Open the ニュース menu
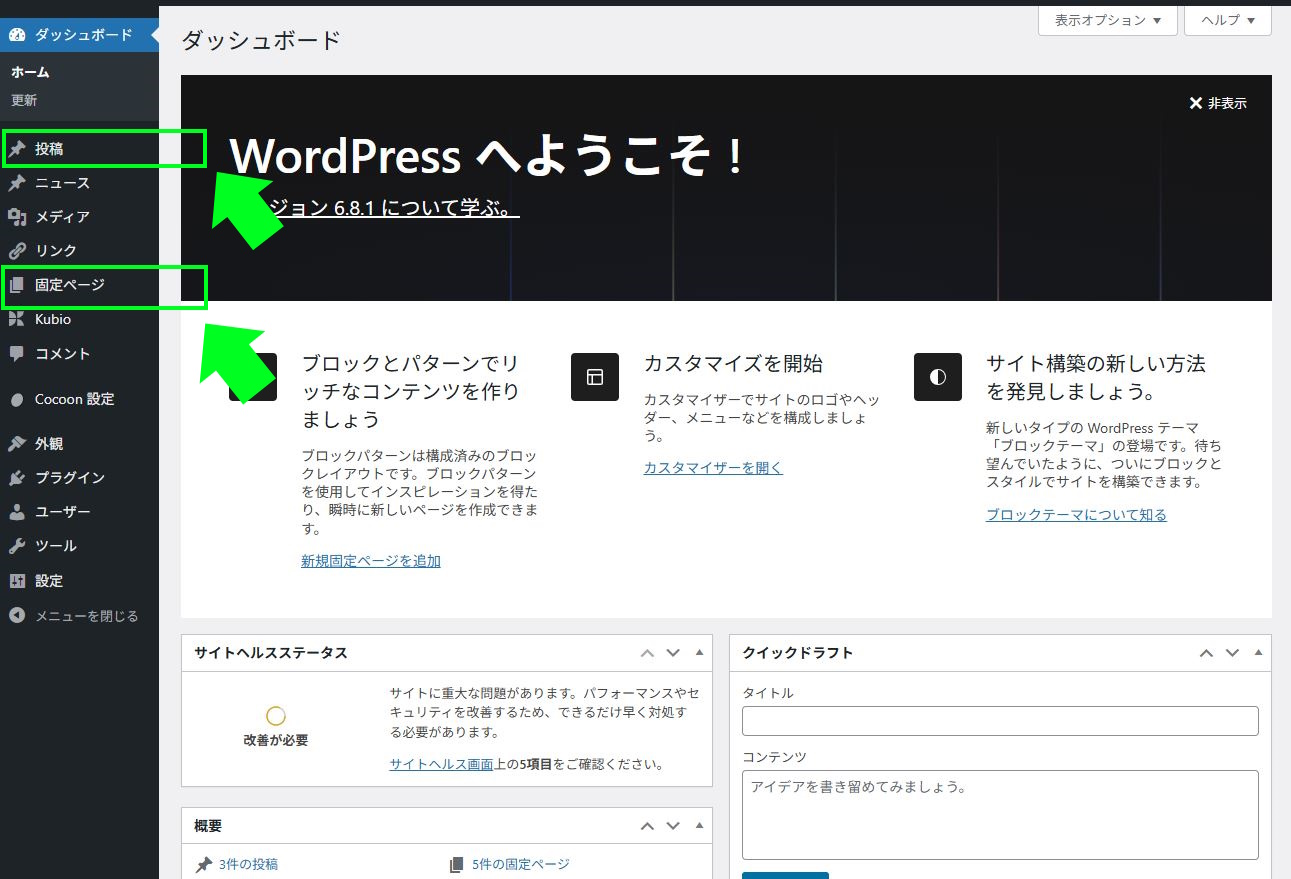The height and width of the screenshot is (879, 1291). tap(79, 183)
